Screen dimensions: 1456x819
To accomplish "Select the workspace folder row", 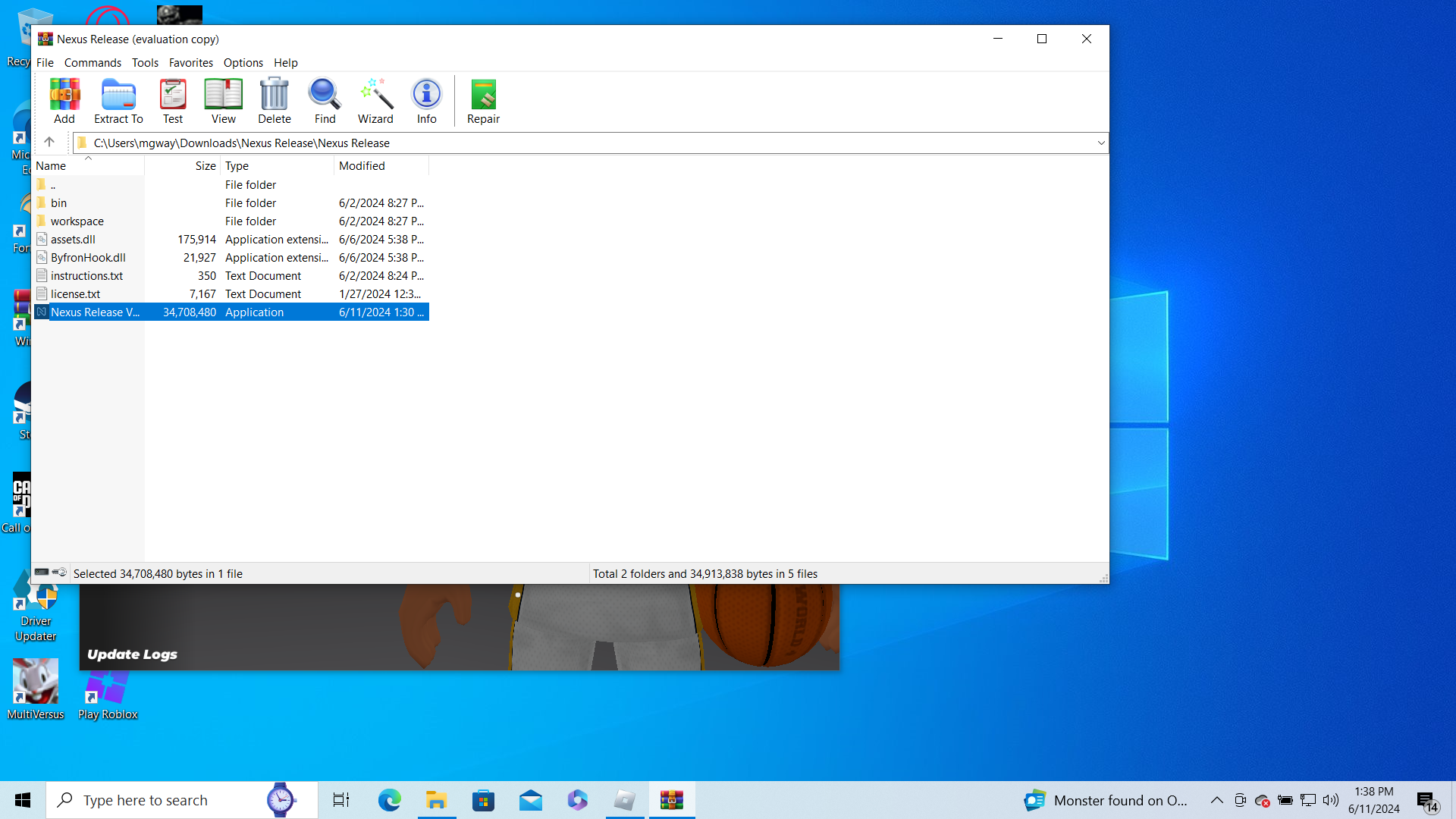I will pyautogui.click(x=77, y=221).
